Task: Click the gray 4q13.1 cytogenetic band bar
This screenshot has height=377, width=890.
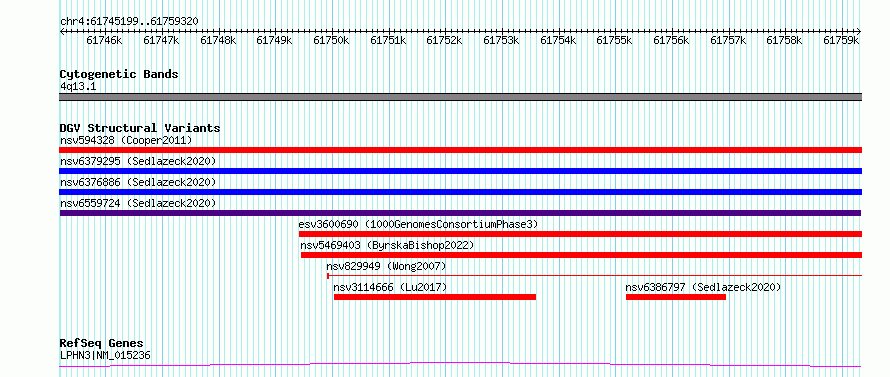Action: [460, 97]
